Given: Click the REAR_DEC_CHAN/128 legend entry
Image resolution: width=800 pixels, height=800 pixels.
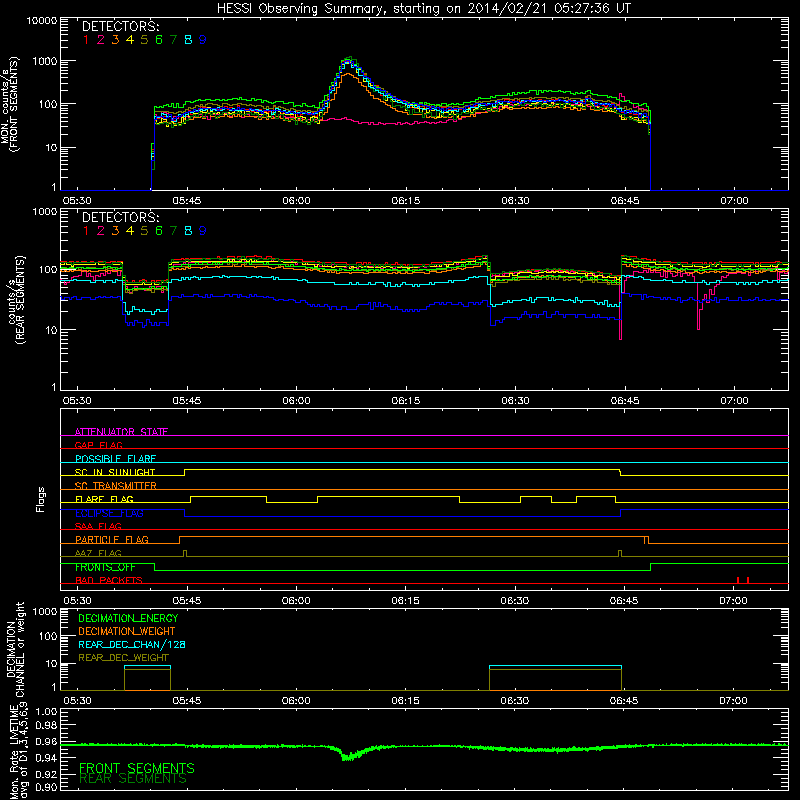Looking at the screenshot, I should point(132,644).
